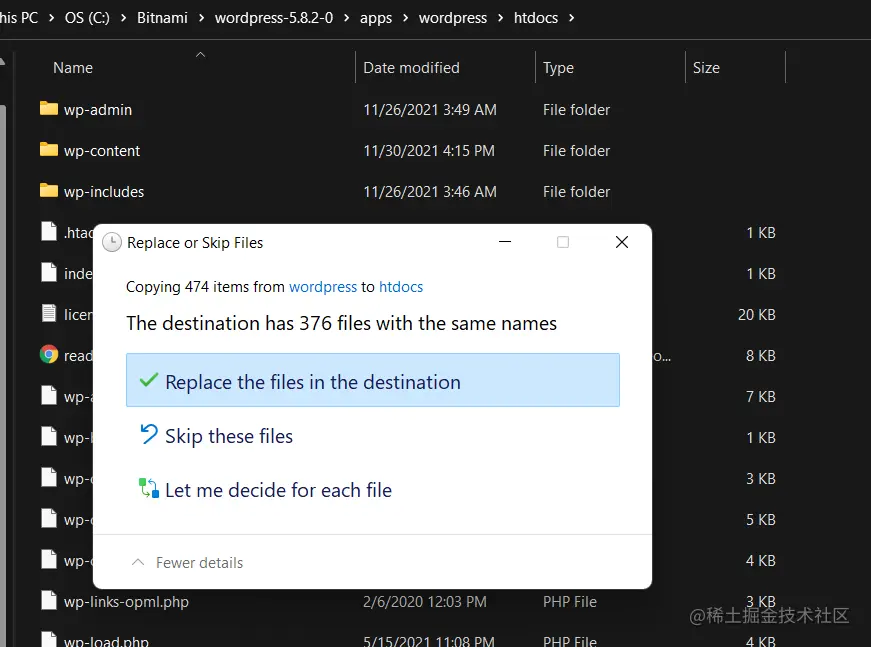
Task: Choose Skip these files option
Action: [228, 436]
